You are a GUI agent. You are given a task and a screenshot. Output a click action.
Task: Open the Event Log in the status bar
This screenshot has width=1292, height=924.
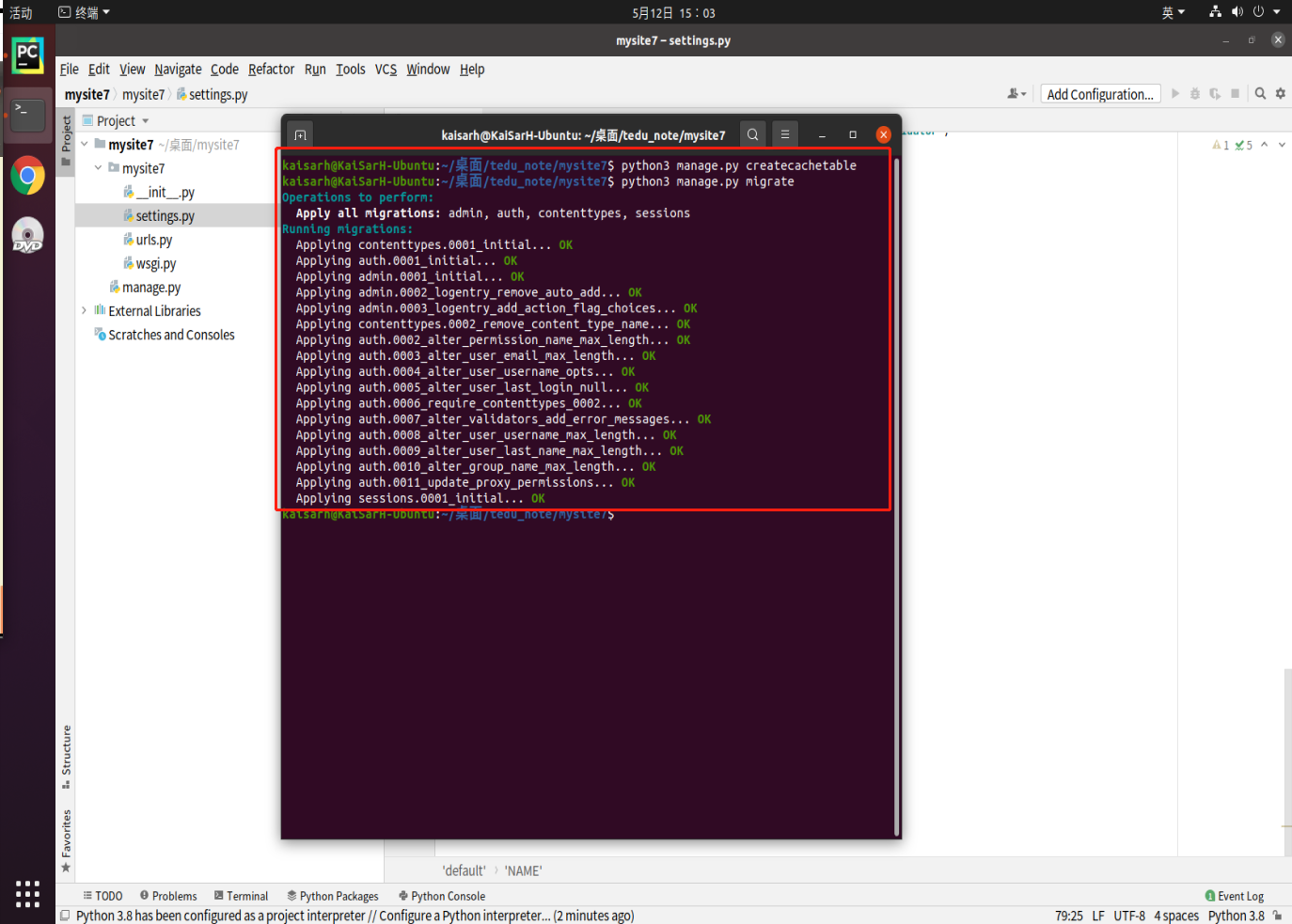pos(1237,895)
